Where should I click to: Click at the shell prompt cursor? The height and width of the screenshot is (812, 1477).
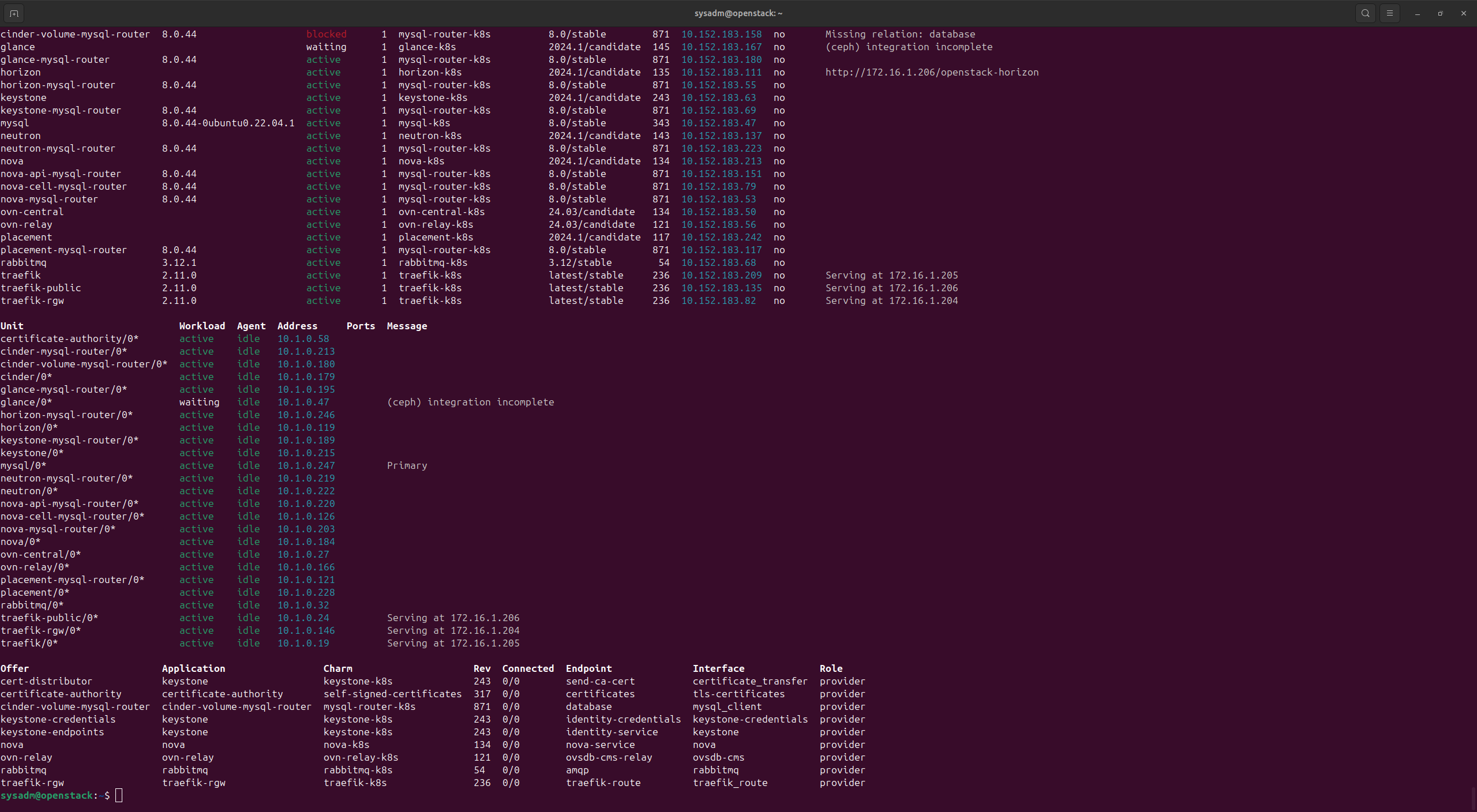click(119, 795)
